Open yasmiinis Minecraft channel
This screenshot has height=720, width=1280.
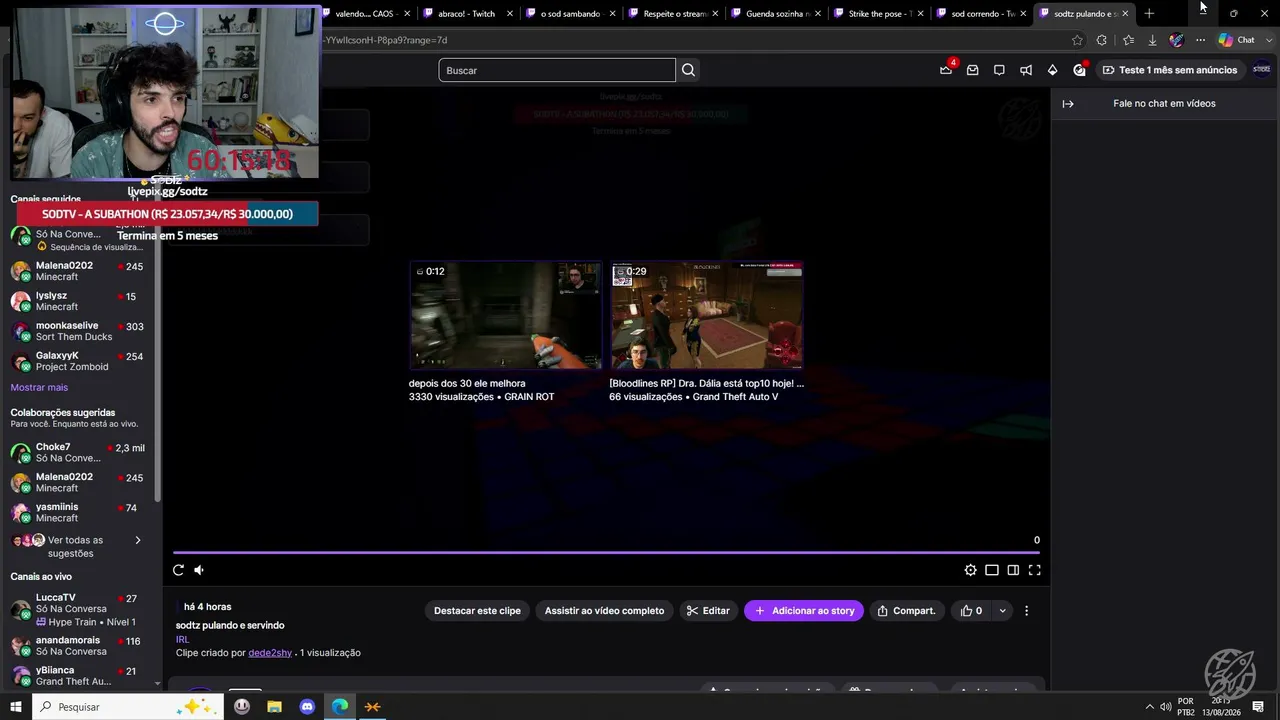(x=80, y=512)
